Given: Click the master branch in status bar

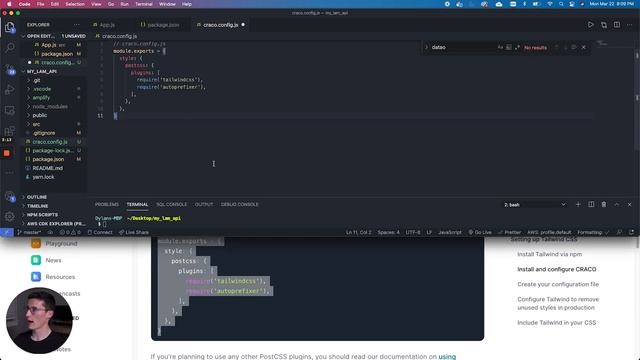Looking at the screenshot, I should (x=29, y=232).
